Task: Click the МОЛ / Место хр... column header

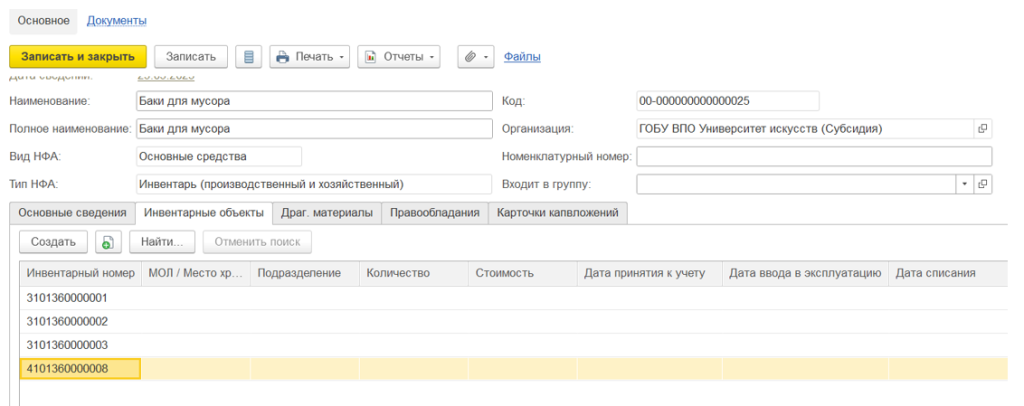Action: pos(196,273)
